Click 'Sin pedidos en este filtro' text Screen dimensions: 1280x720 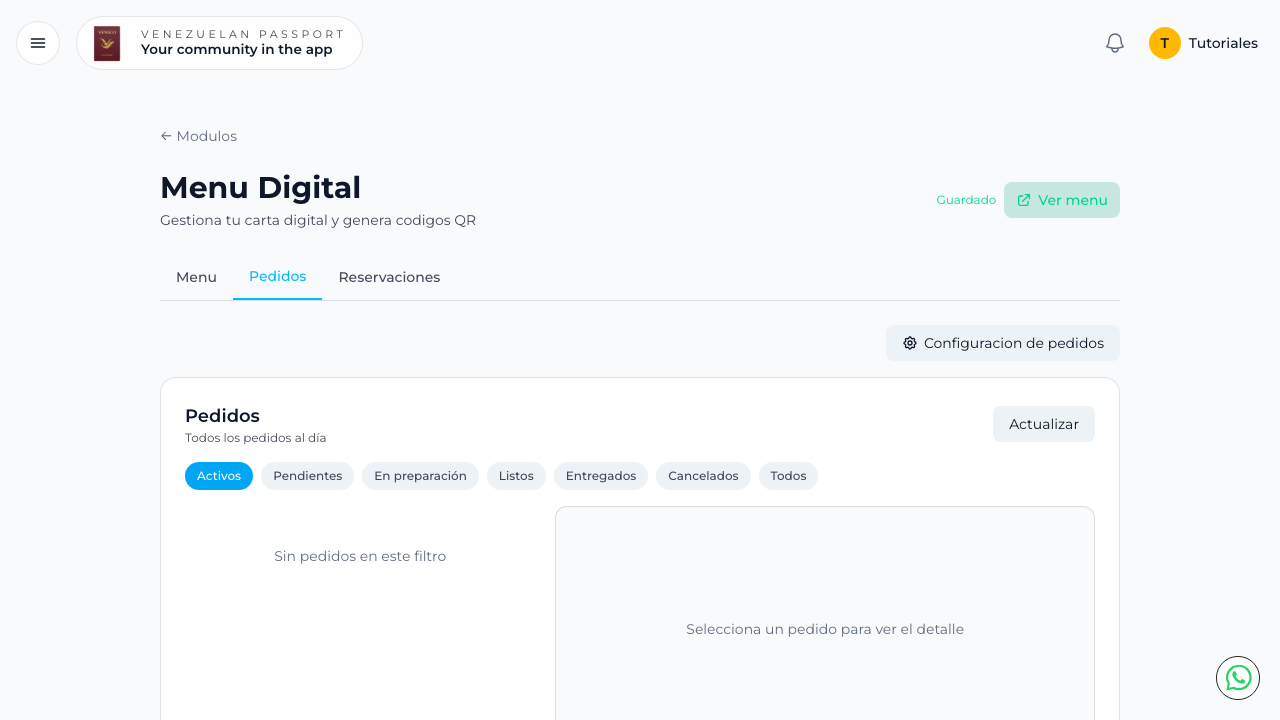coord(360,556)
